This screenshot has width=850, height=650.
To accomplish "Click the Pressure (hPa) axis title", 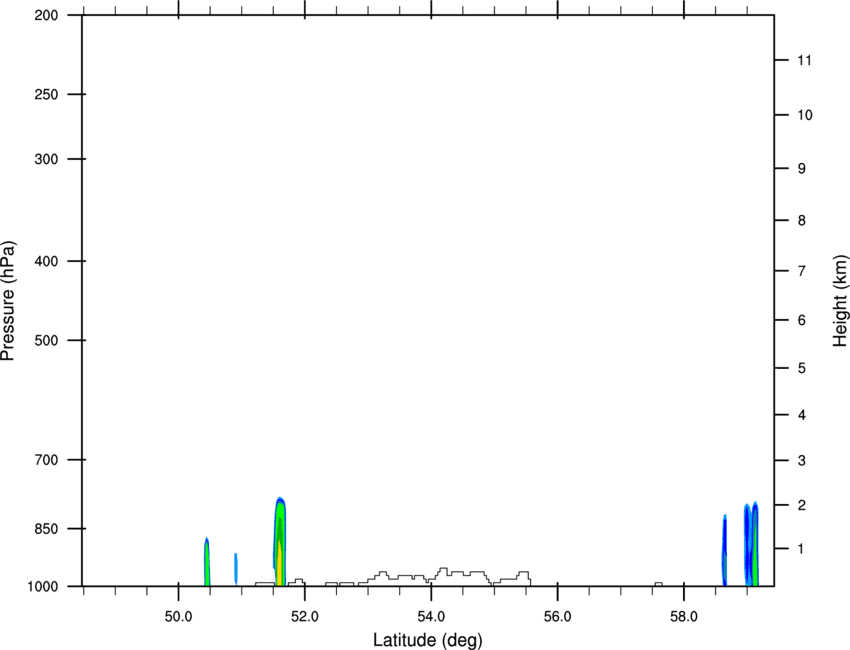I will point(8,301).
